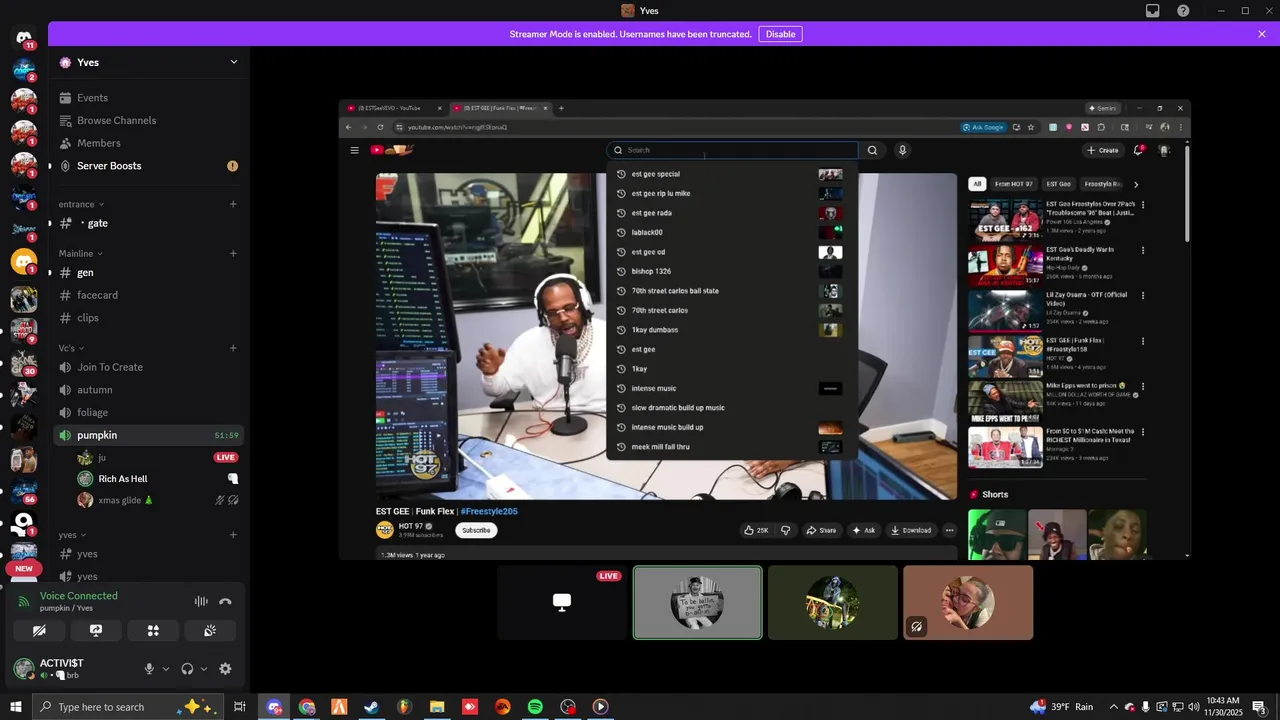Screen dimensions: 1280x720
Task: Open Spotify from the taskbar
Action: pos(535,707)
